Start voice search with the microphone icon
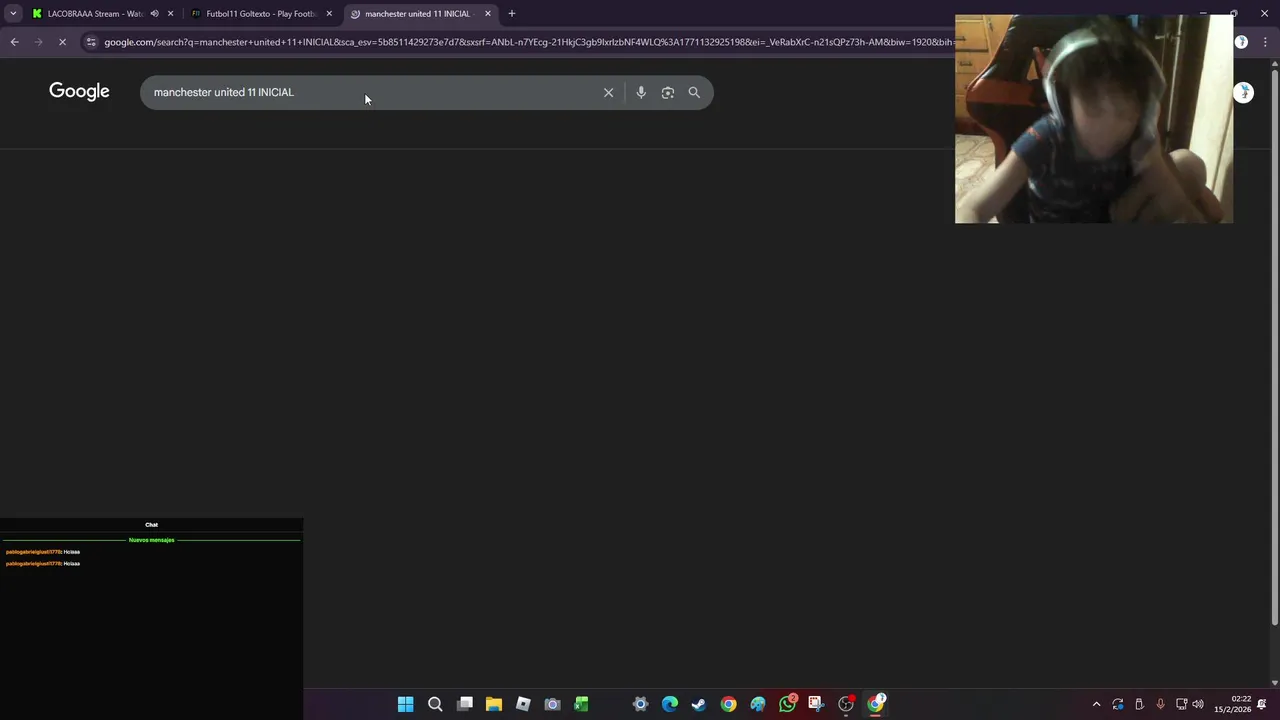 [x=641, y=92]
